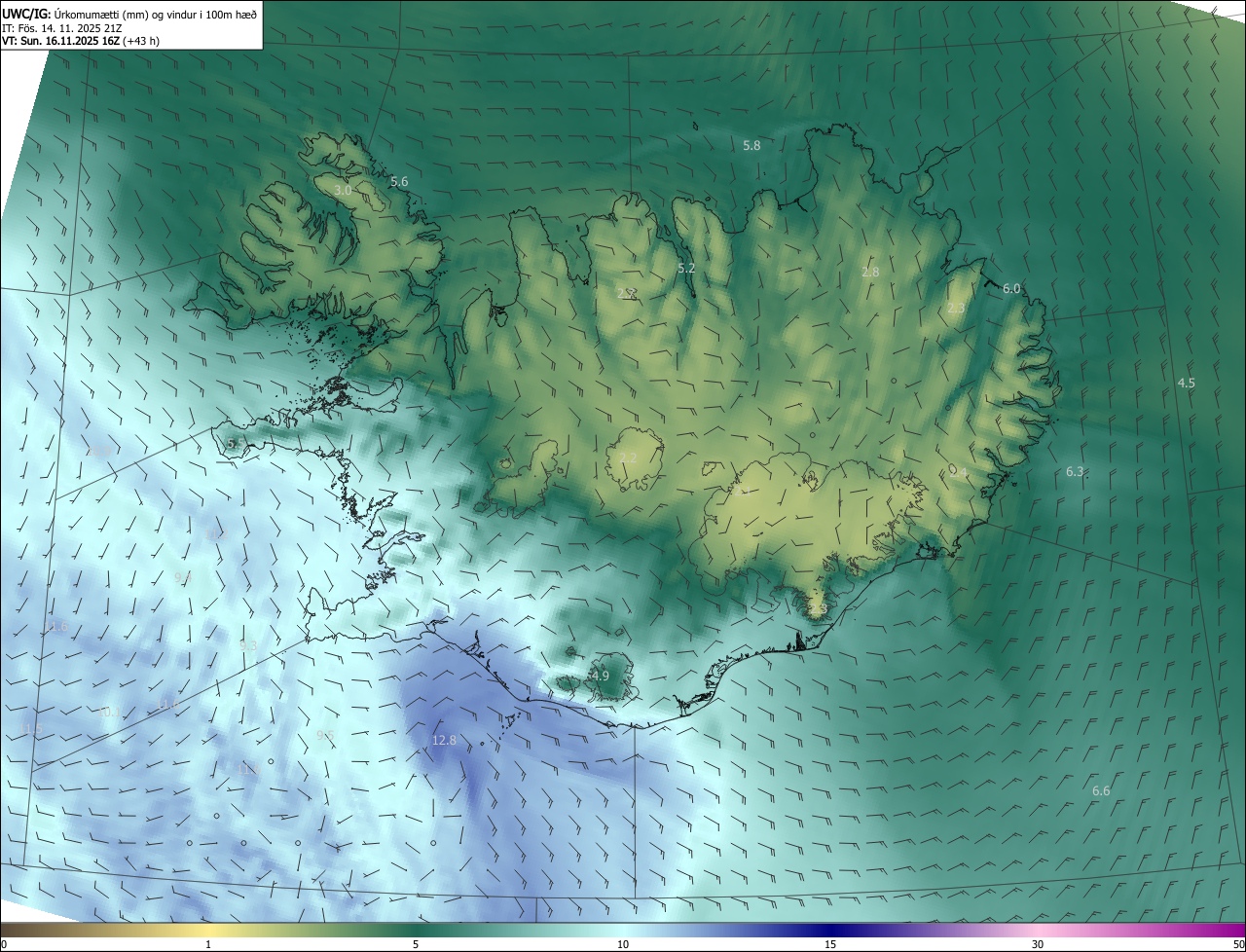Click the 9.3 value on the map
The height and width of the screenshot is (952, 1246).
point(248,645)
